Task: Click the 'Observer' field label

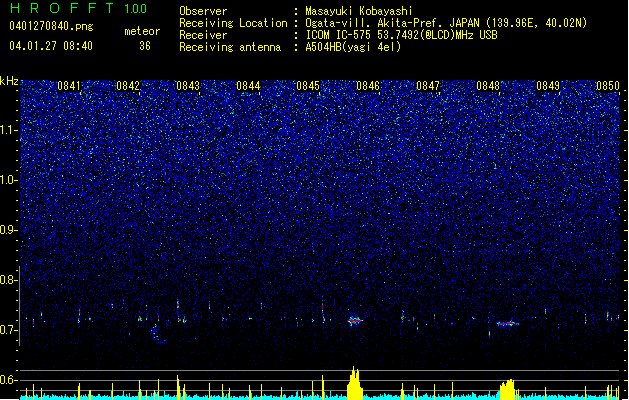Action: (203, 11)
